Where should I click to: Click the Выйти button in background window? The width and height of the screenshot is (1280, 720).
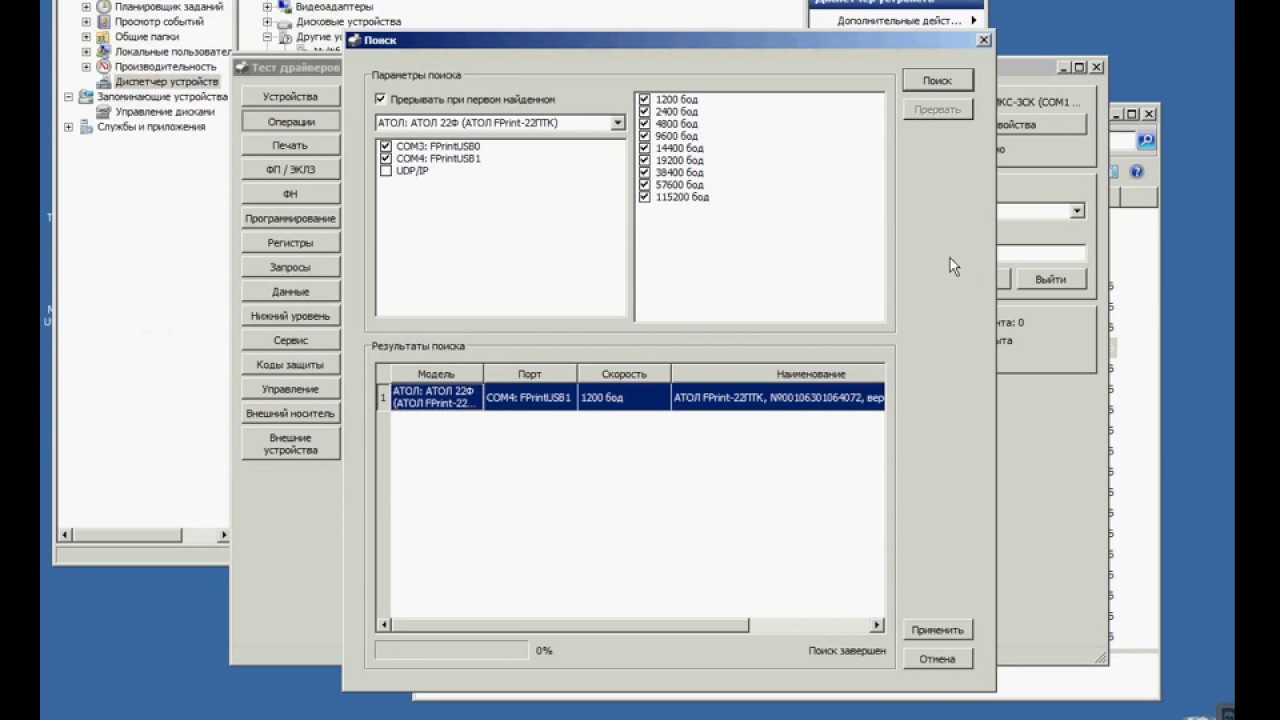tap(1050, 280)
